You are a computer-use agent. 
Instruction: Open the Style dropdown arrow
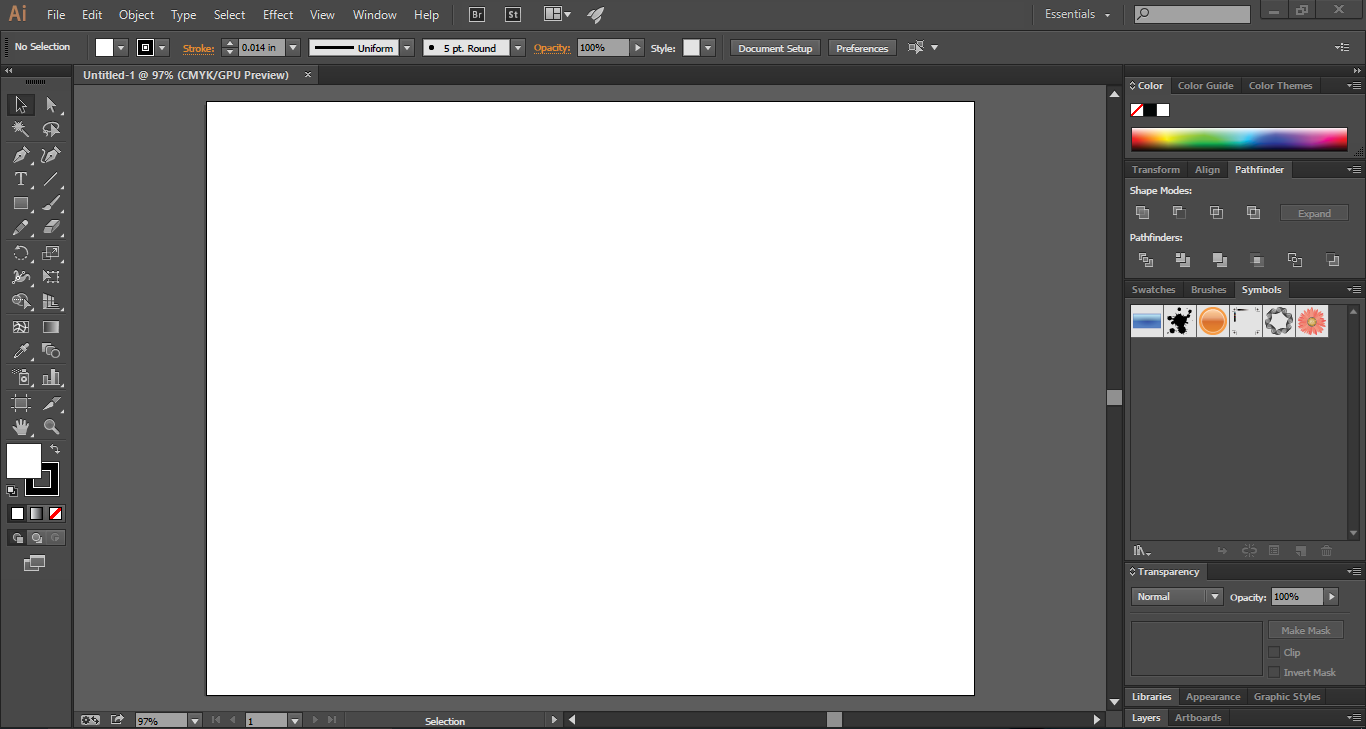click(708, 48)
